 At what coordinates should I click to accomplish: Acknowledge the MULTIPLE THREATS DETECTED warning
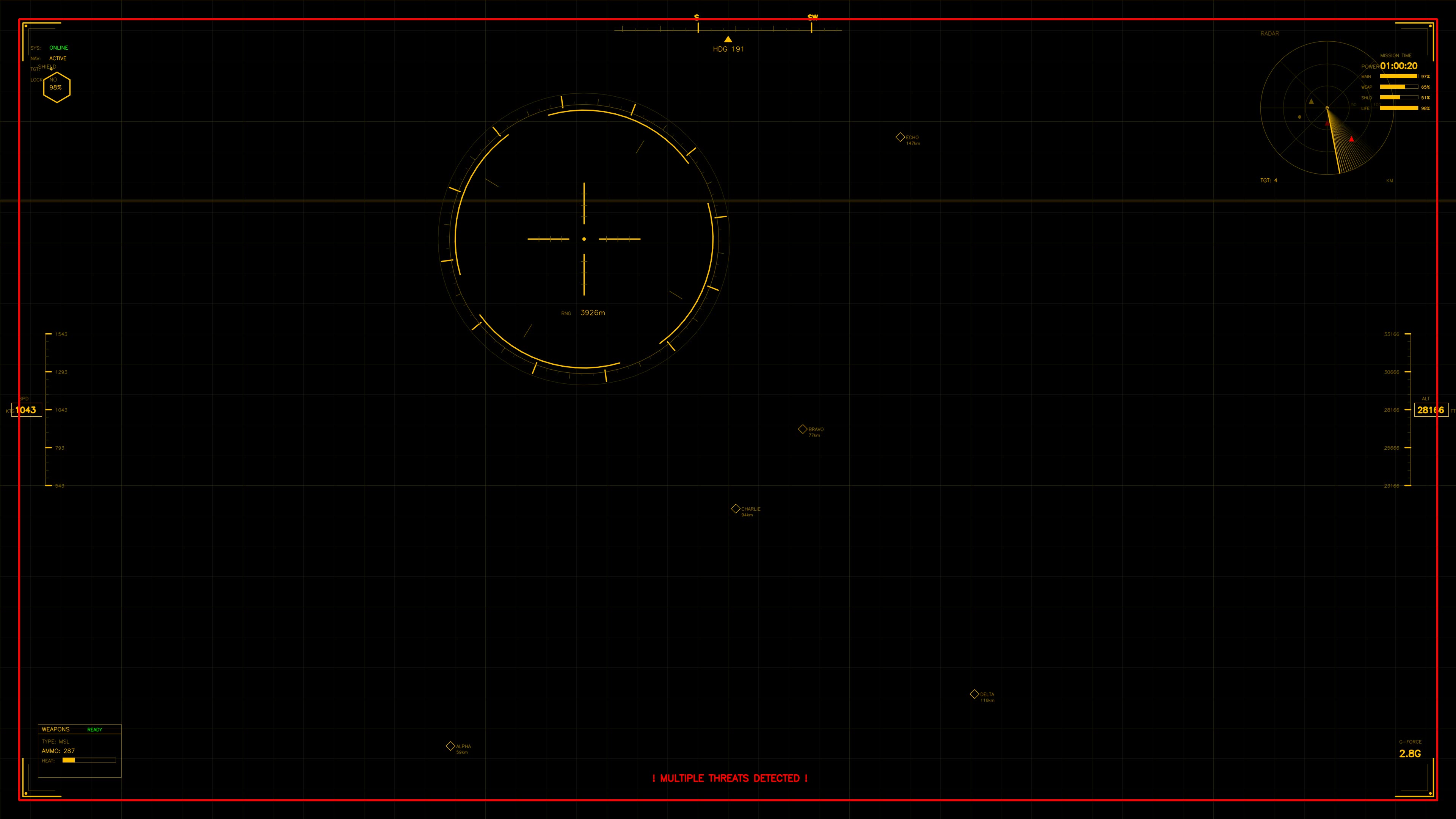[x=730, y=778]
